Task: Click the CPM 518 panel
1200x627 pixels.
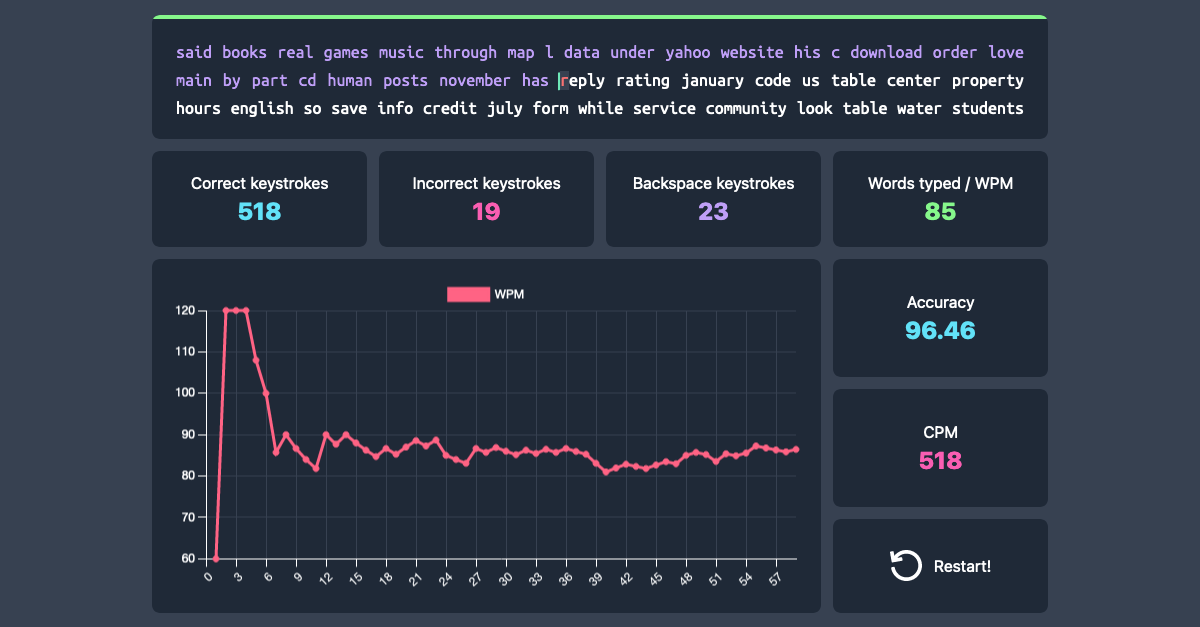Action: [940, 448]
